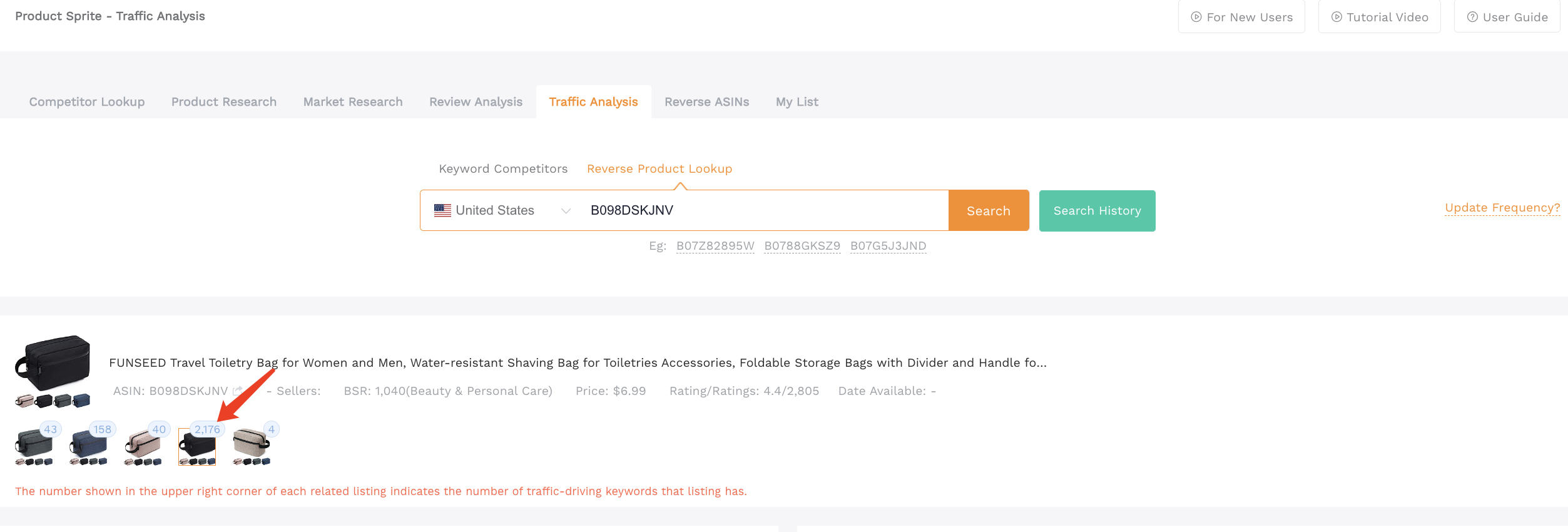Use example ASIN B07G5J3JND

[x=888, y=245]
